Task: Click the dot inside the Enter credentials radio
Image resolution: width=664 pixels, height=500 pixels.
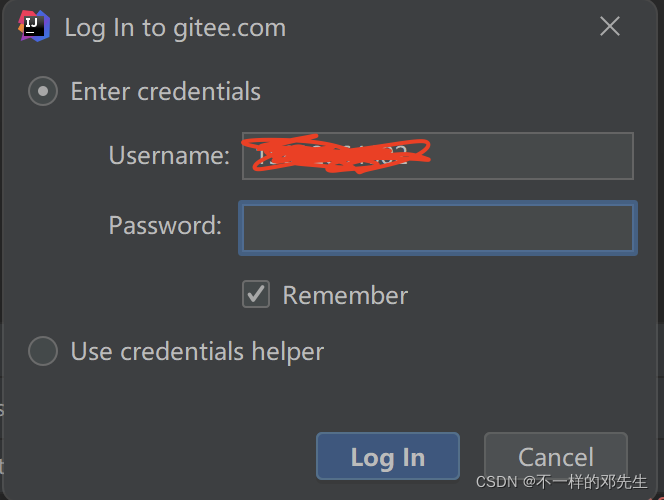Action: [43, 91]
